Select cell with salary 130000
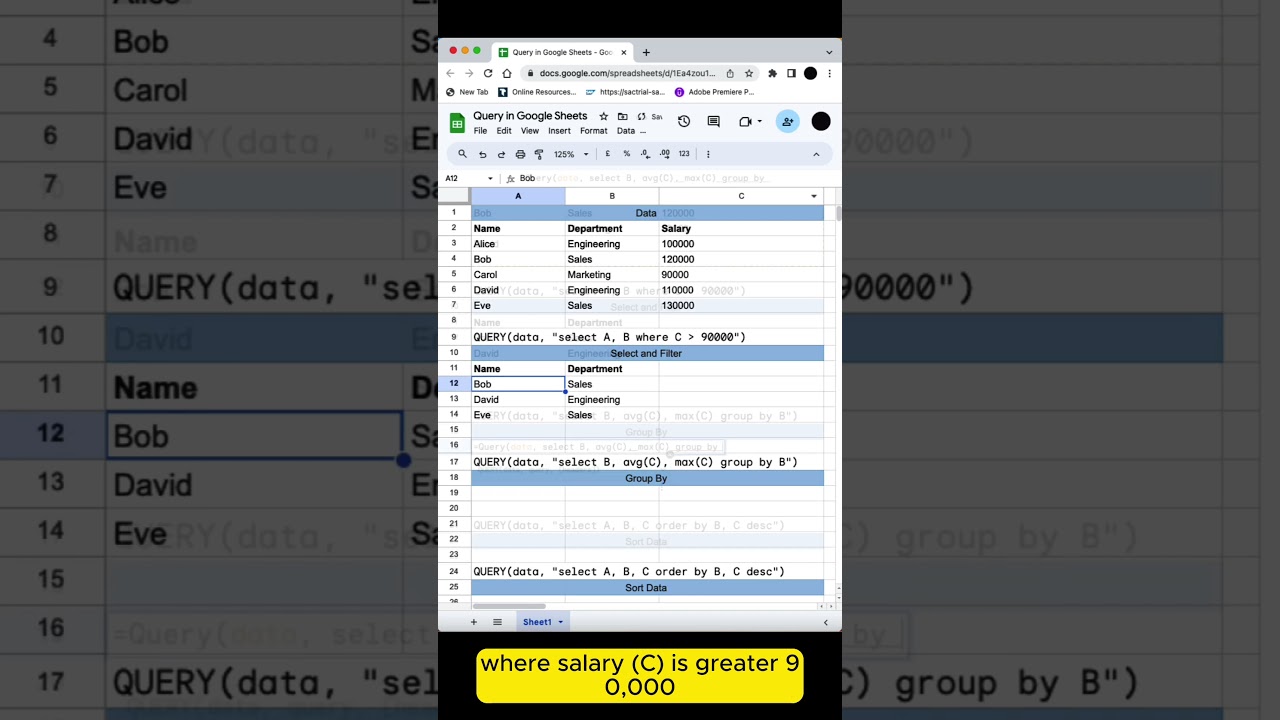This screenshot has height=720, width=1280. (741, 306)
